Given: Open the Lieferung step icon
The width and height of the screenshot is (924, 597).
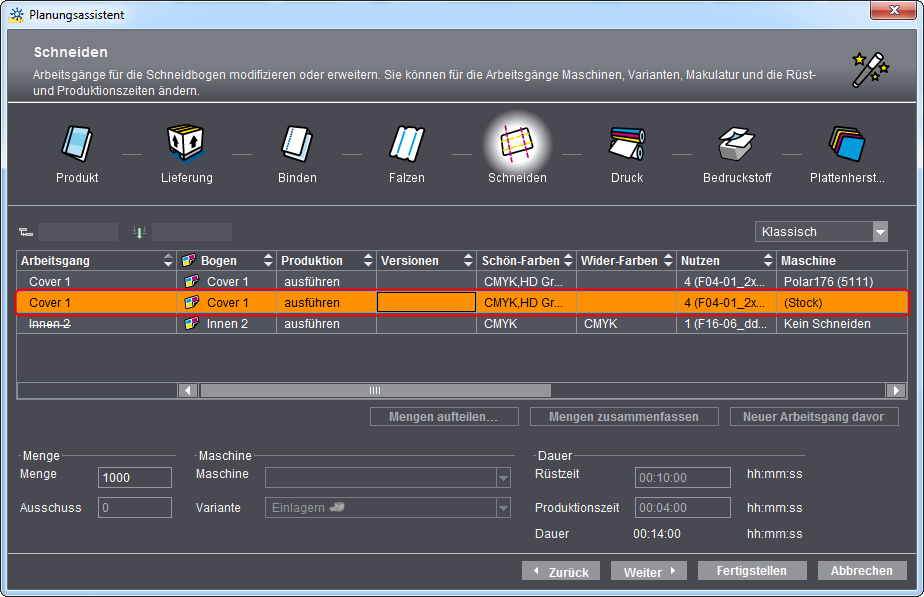Looking at the screenshot, I should click(x=186, y=143).
